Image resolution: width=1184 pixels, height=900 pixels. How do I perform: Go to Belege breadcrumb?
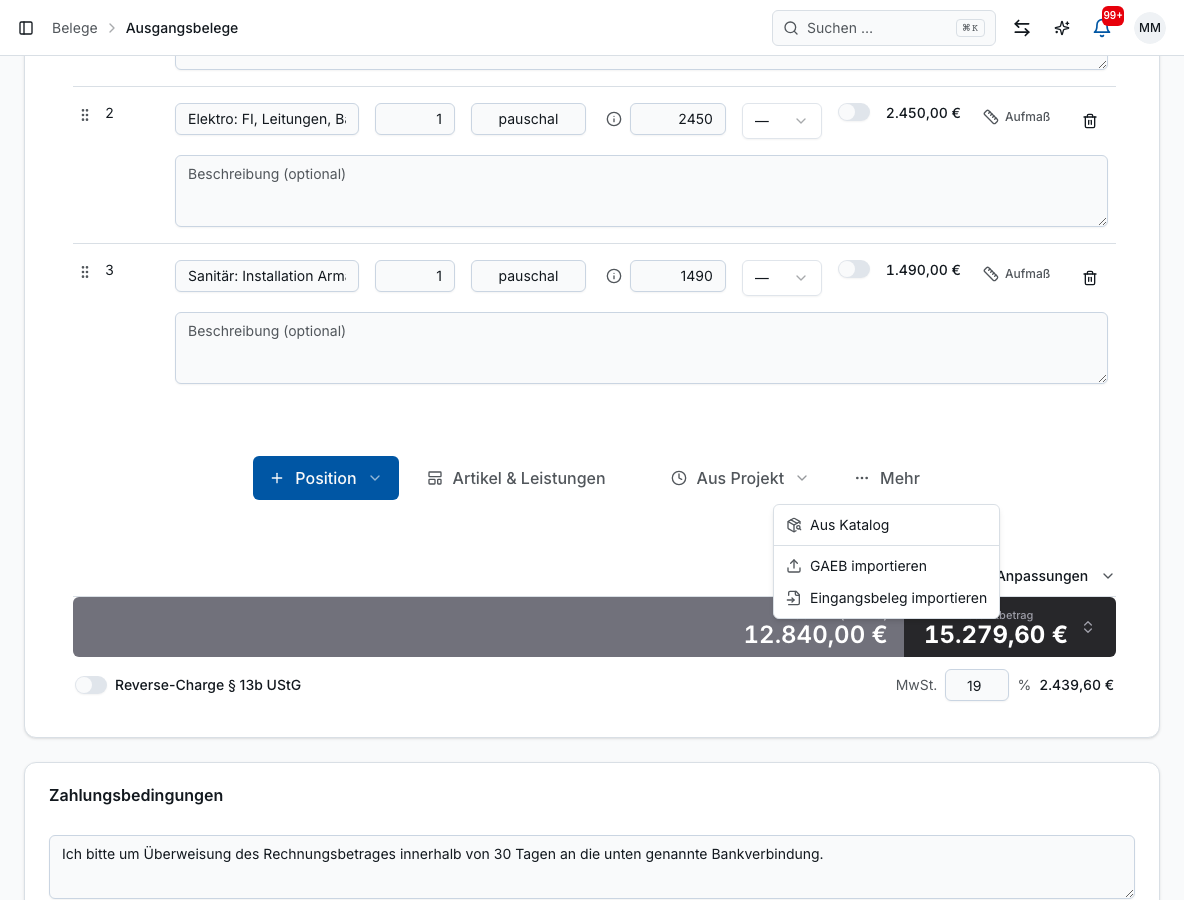point(75,28)
